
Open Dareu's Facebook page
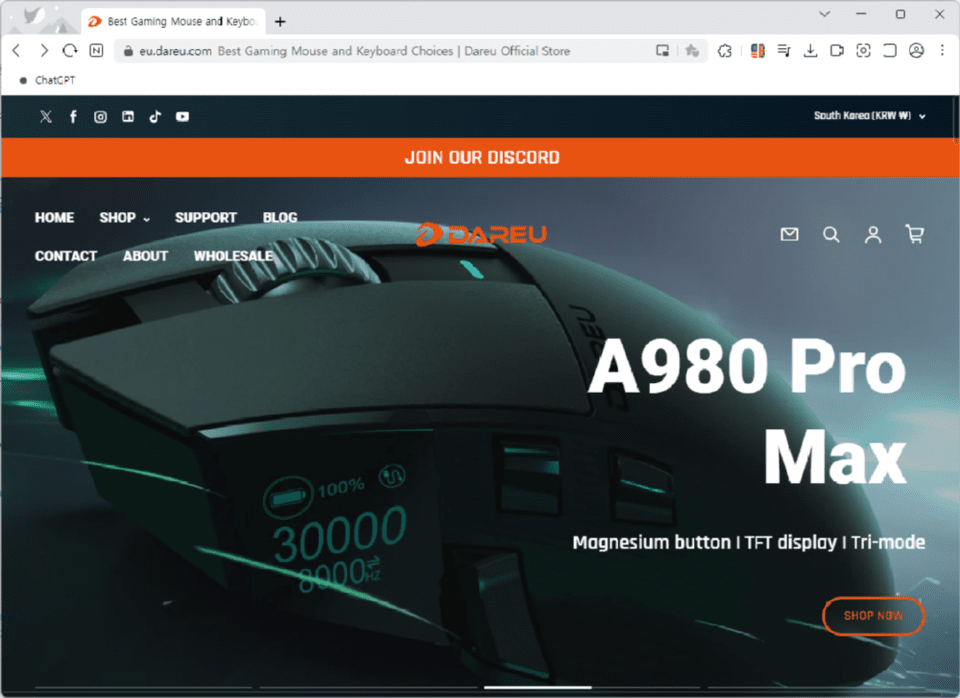(x=73, y=116)
